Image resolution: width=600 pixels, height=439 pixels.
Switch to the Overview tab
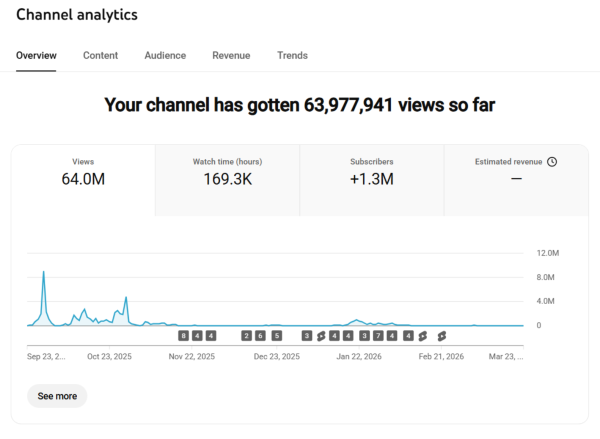point(36,56)
